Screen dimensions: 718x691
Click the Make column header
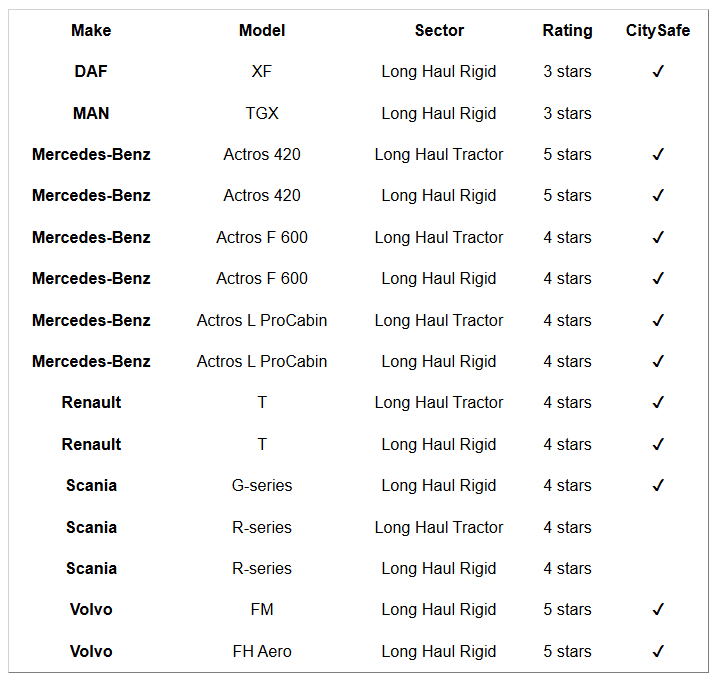click(91, 31)
